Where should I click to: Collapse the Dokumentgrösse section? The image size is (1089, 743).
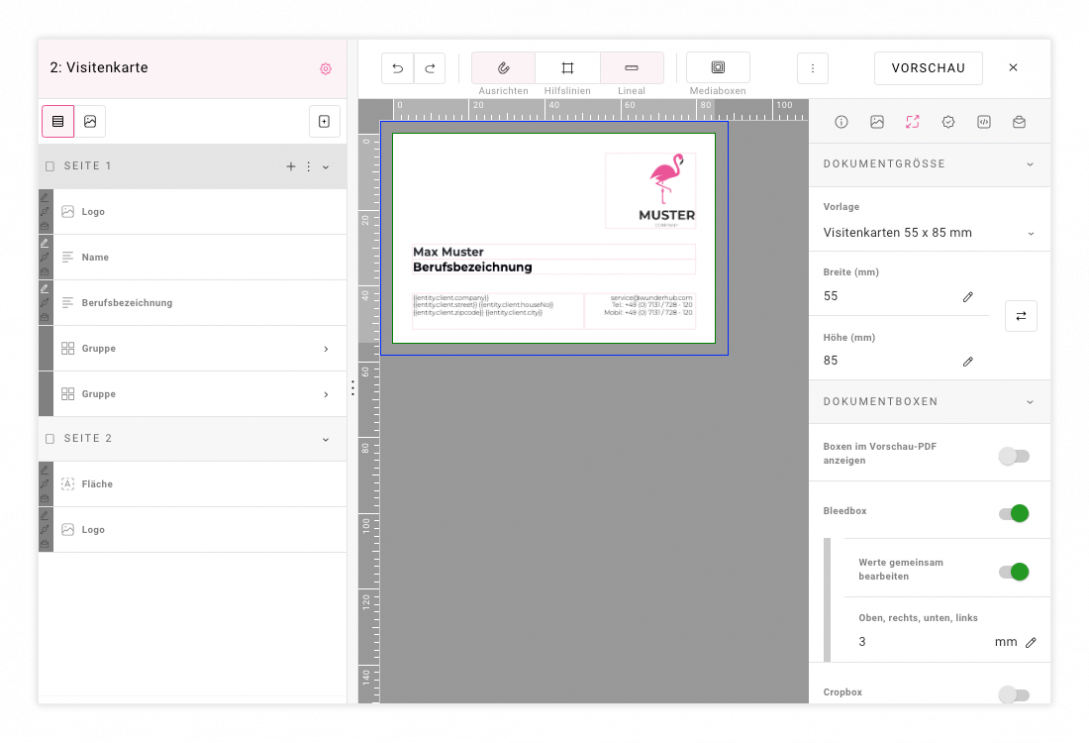click(x=1030, y=164)
